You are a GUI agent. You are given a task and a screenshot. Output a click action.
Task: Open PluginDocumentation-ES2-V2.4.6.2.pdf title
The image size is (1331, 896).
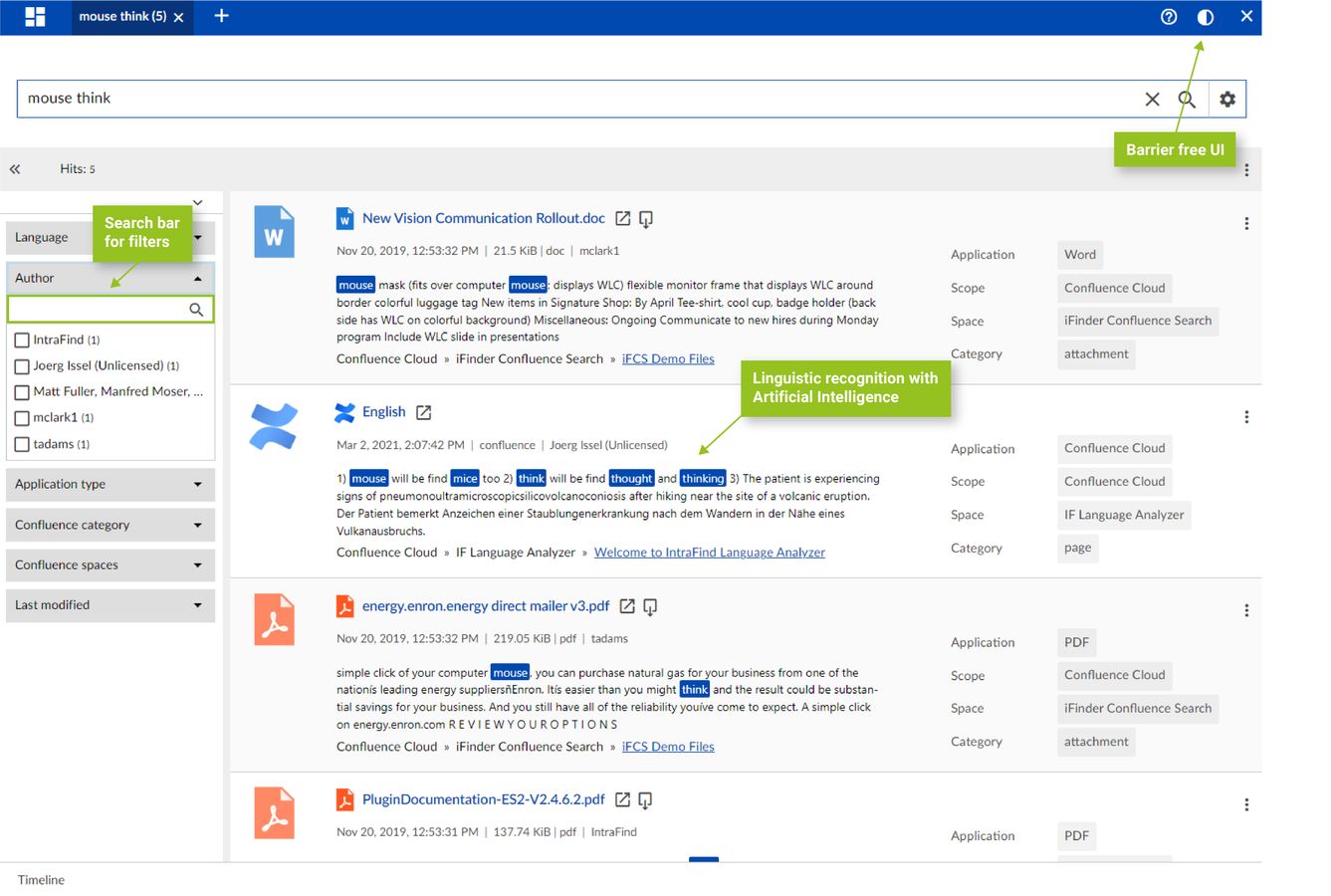click(484, 799)
